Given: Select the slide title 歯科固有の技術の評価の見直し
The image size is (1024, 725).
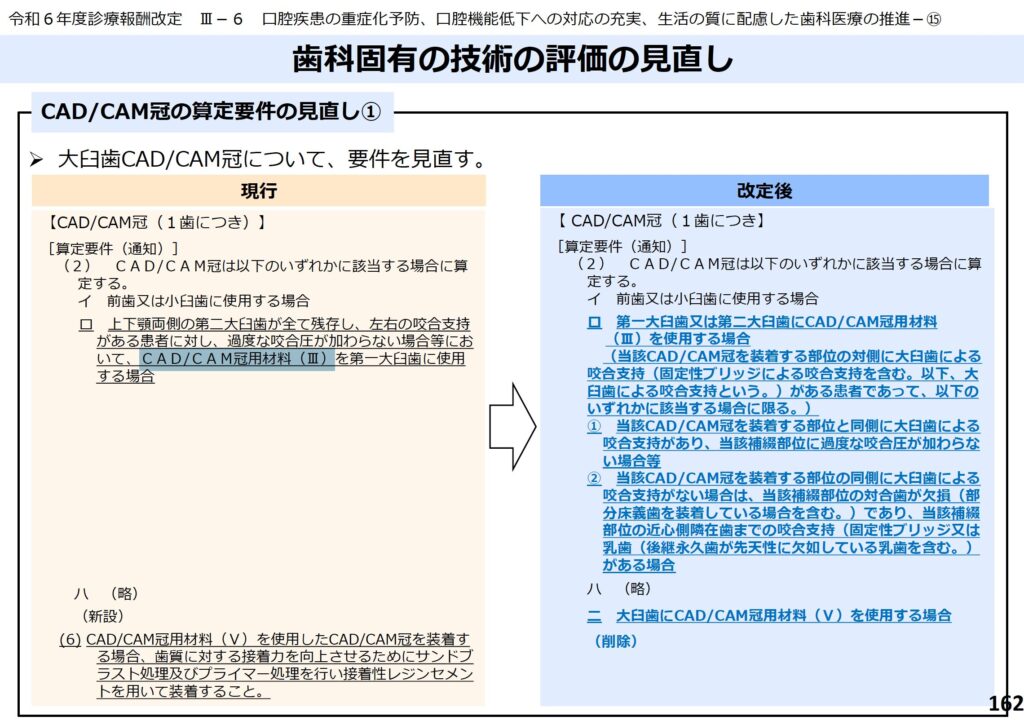Looking at the screenshot, I should tap(512, 60).
